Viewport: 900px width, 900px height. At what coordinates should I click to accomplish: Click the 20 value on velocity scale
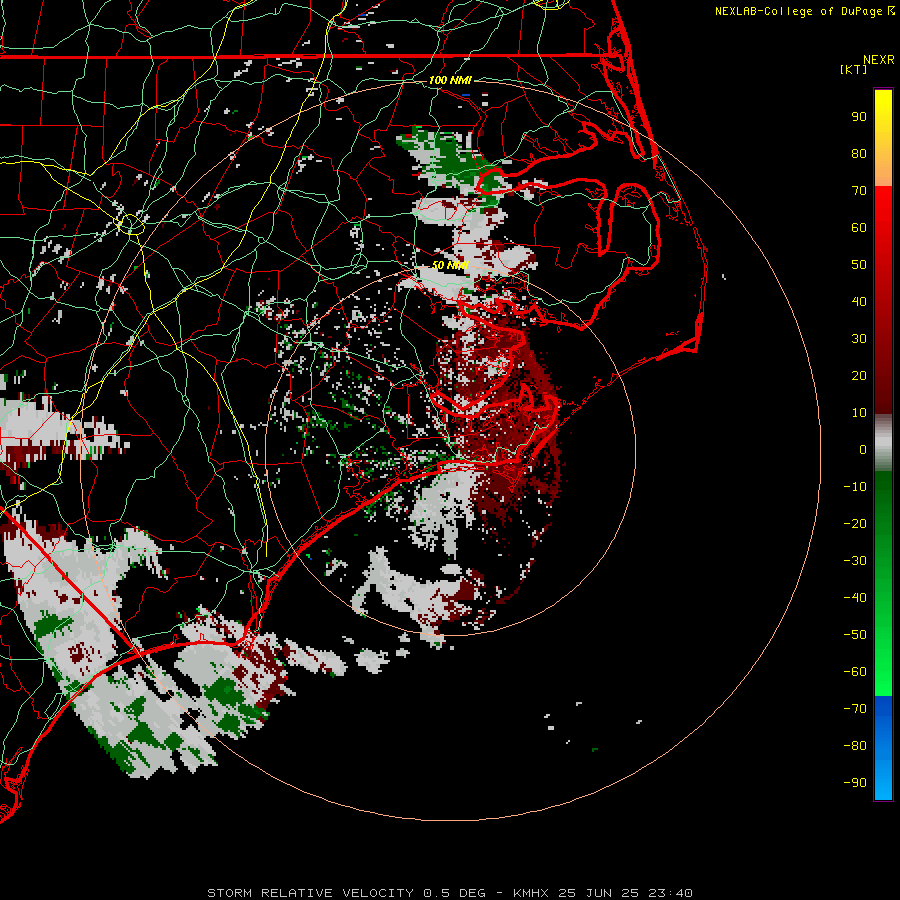pos(859,375)
